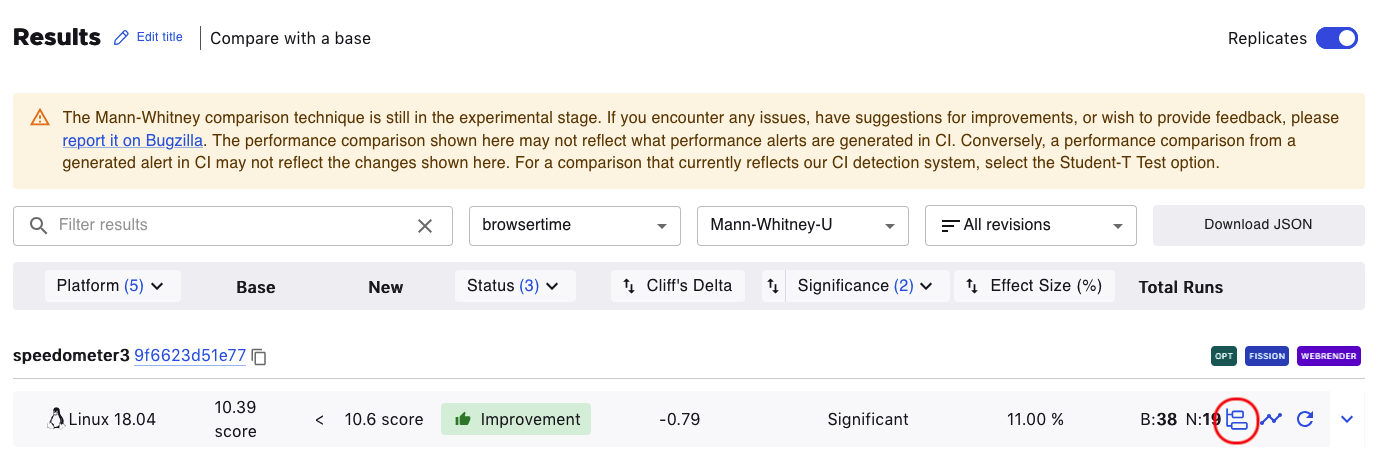
Task: Click the Filter results search field
Action: coord(230,226)
